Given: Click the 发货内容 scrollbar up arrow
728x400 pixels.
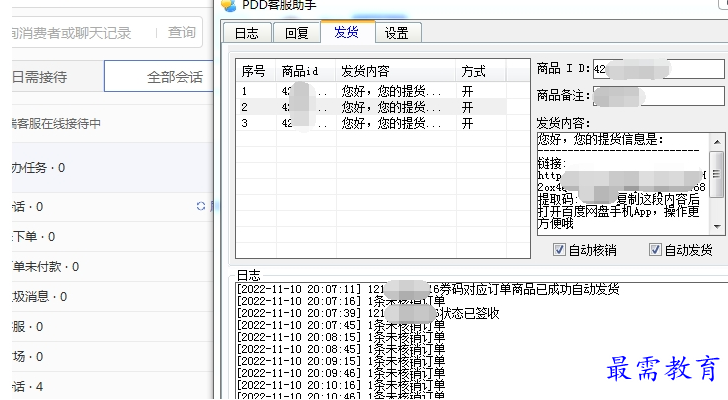Looking at the screenshot, I should 717,142.
